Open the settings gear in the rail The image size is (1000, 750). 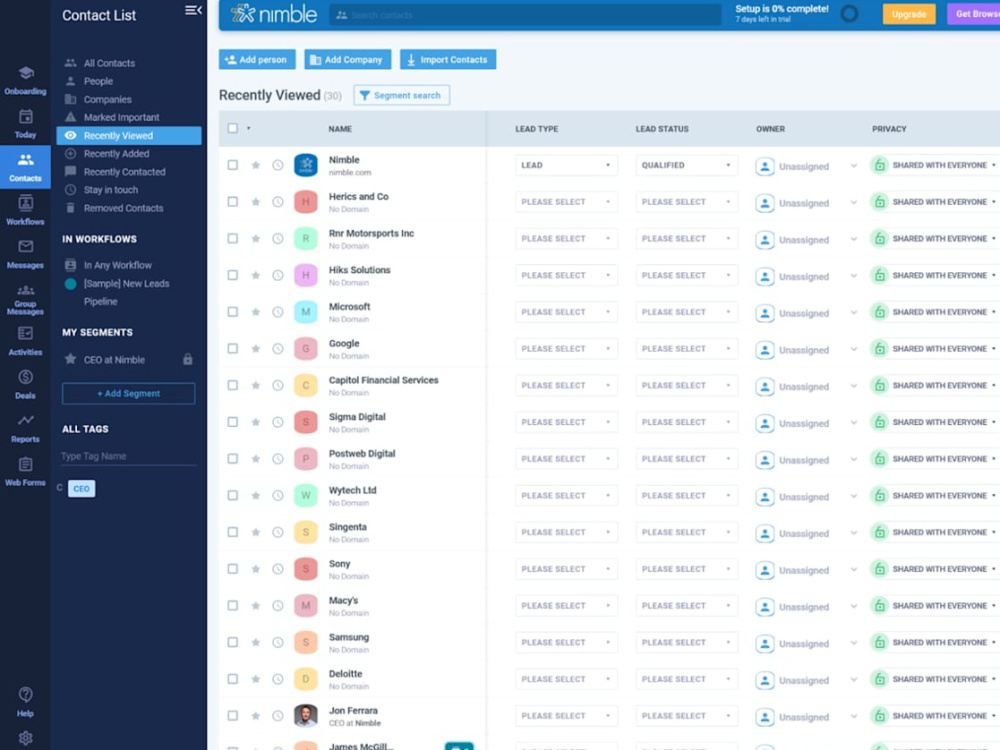click(x=26, y=738)
